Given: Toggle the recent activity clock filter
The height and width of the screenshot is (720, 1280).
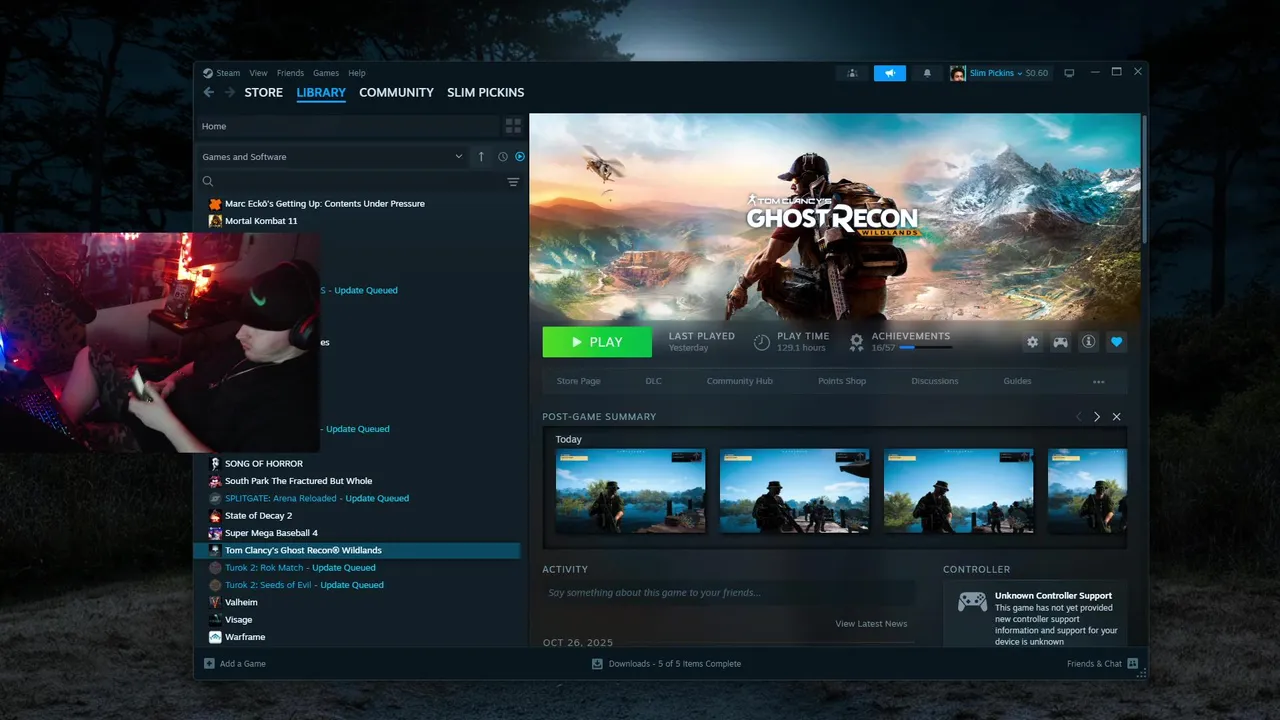Looking at the screenshot, I should click(x=503, y=156).
